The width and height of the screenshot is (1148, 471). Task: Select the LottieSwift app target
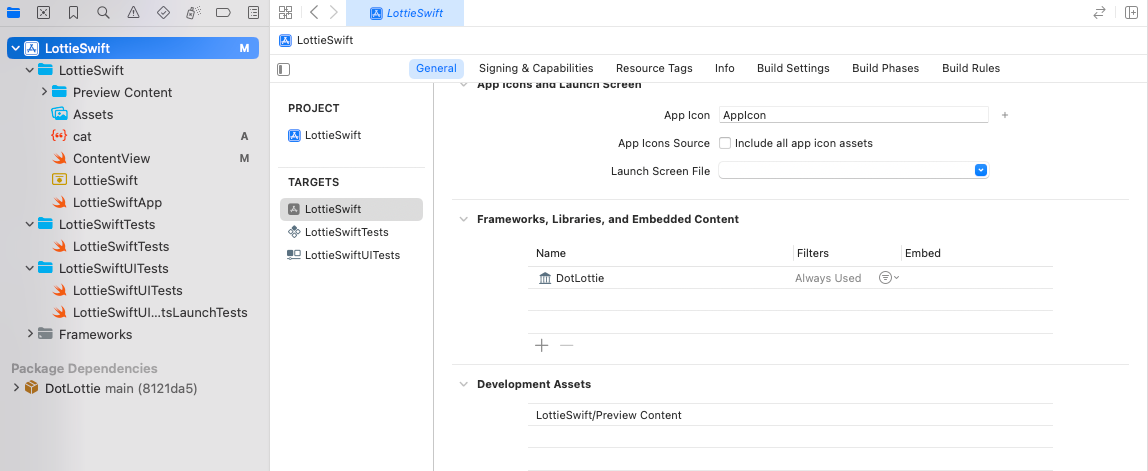click(351, 209)
